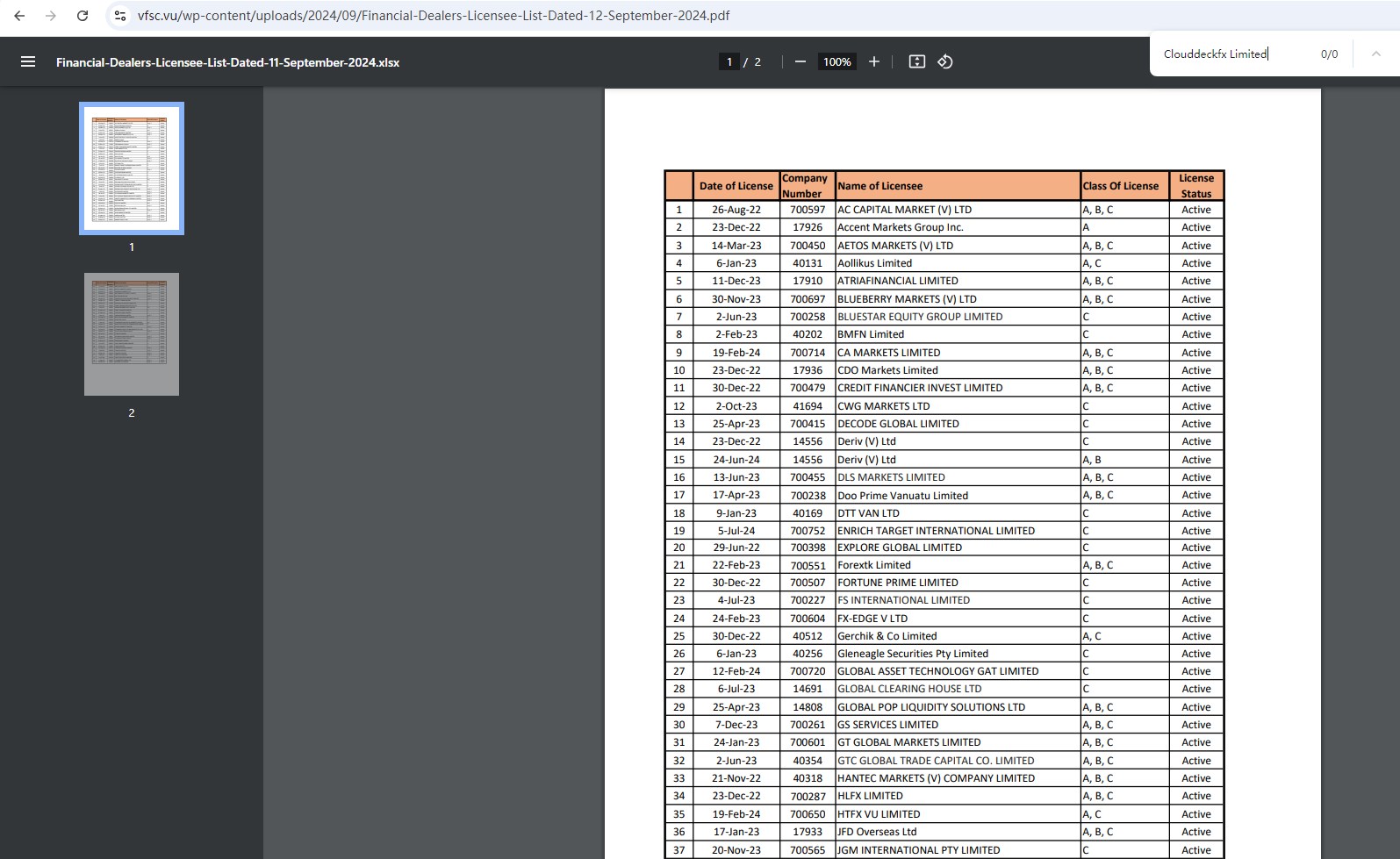Go to previous search result arrow
Image resolution: width=1400 pixels, height=859 pixels.
coord(1375,54)
